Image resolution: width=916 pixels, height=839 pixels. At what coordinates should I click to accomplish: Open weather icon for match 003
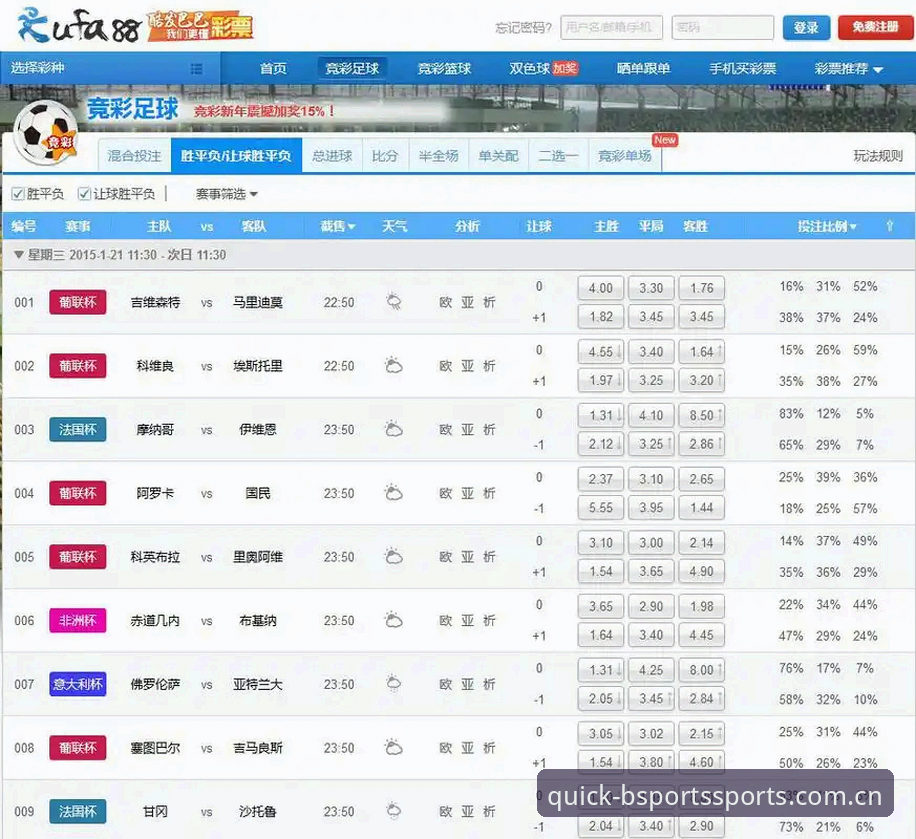click(x=394, y=429)
